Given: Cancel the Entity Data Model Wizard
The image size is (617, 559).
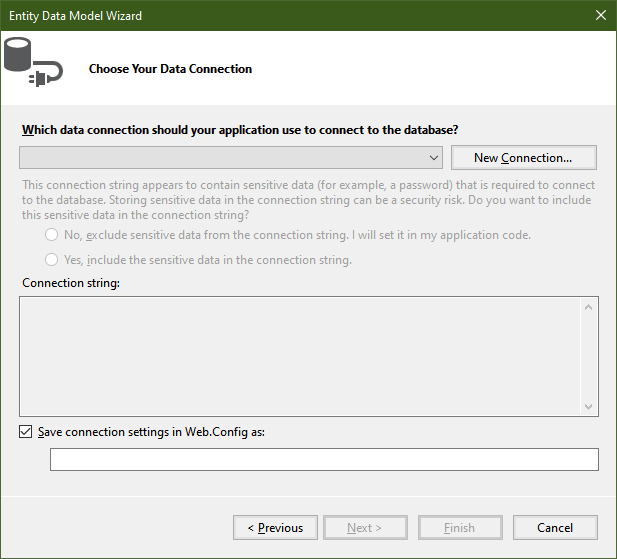Looking at the screenshot, I should point(555,528).
